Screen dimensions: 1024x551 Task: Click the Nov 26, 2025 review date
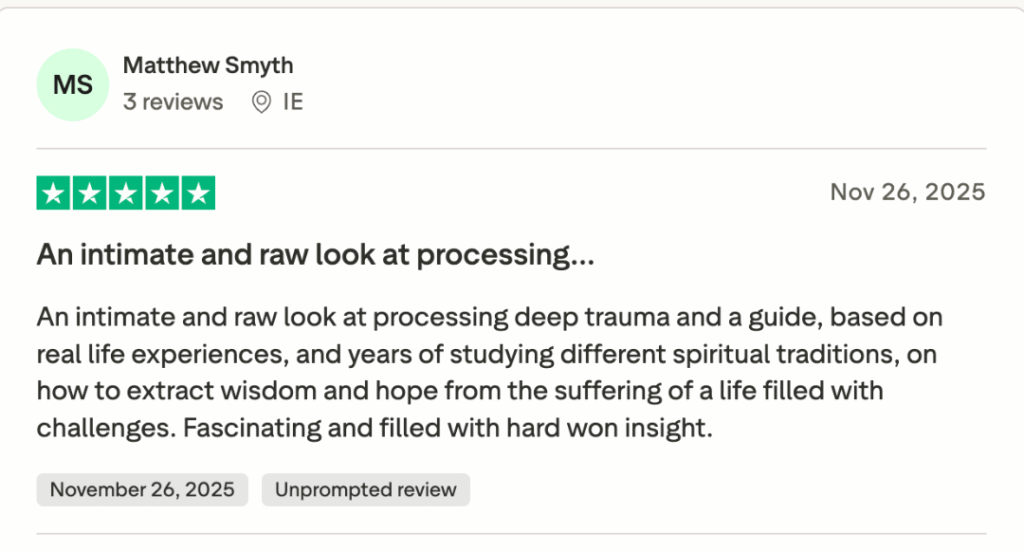click(x=907, y=192)
